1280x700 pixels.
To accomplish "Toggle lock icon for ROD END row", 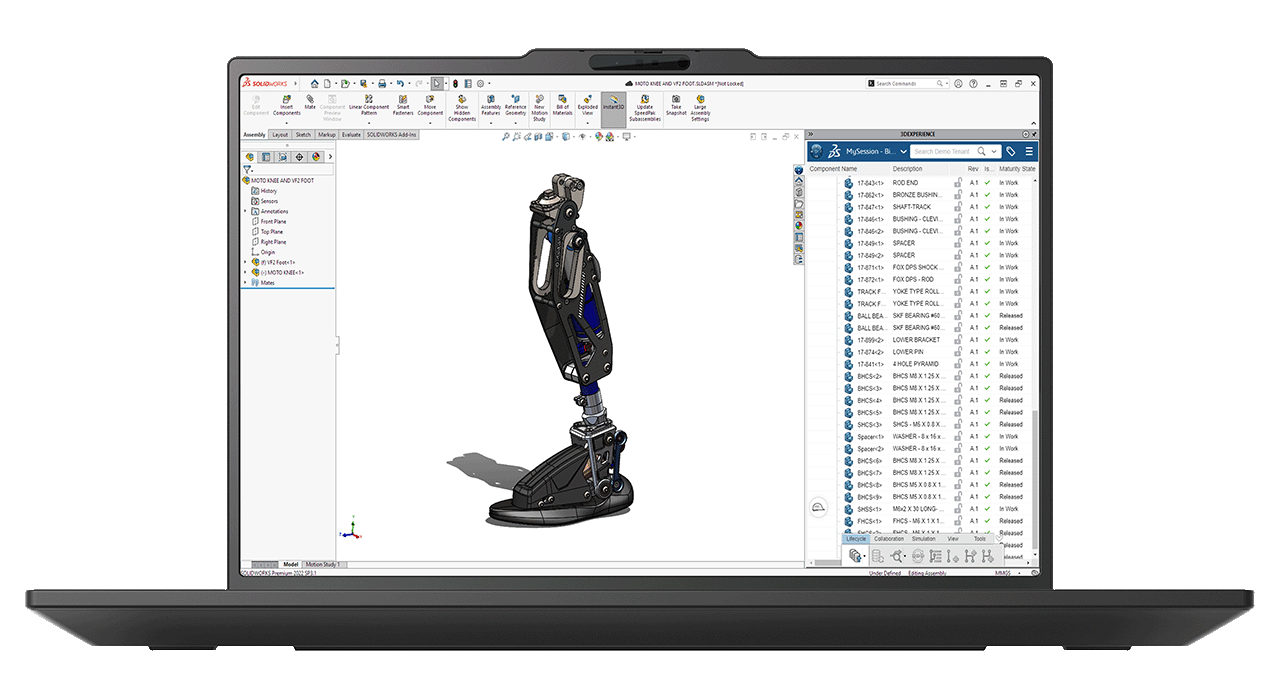I will point(958,183).
